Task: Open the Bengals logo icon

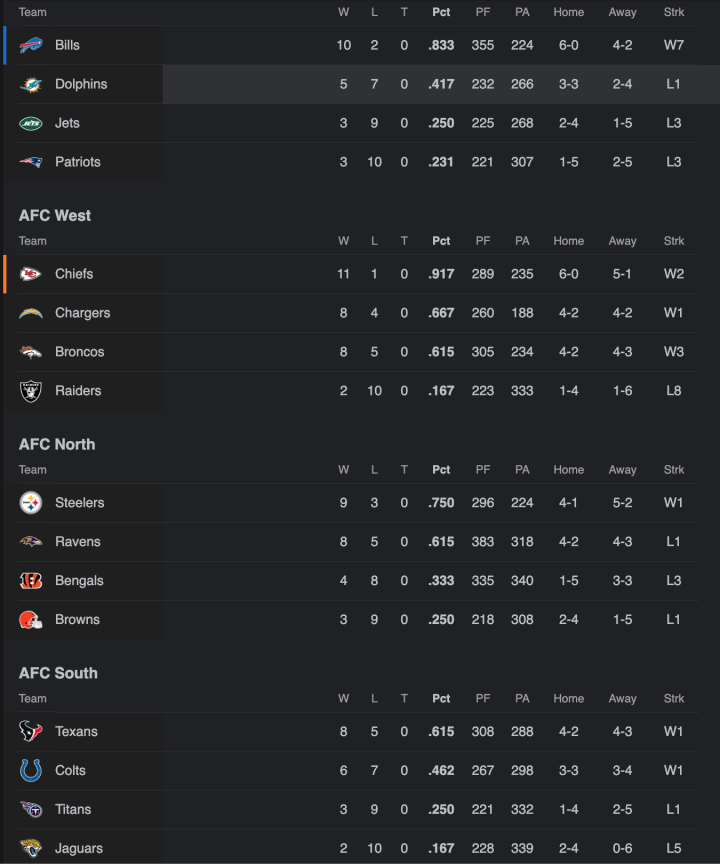Action: [31, 581]
